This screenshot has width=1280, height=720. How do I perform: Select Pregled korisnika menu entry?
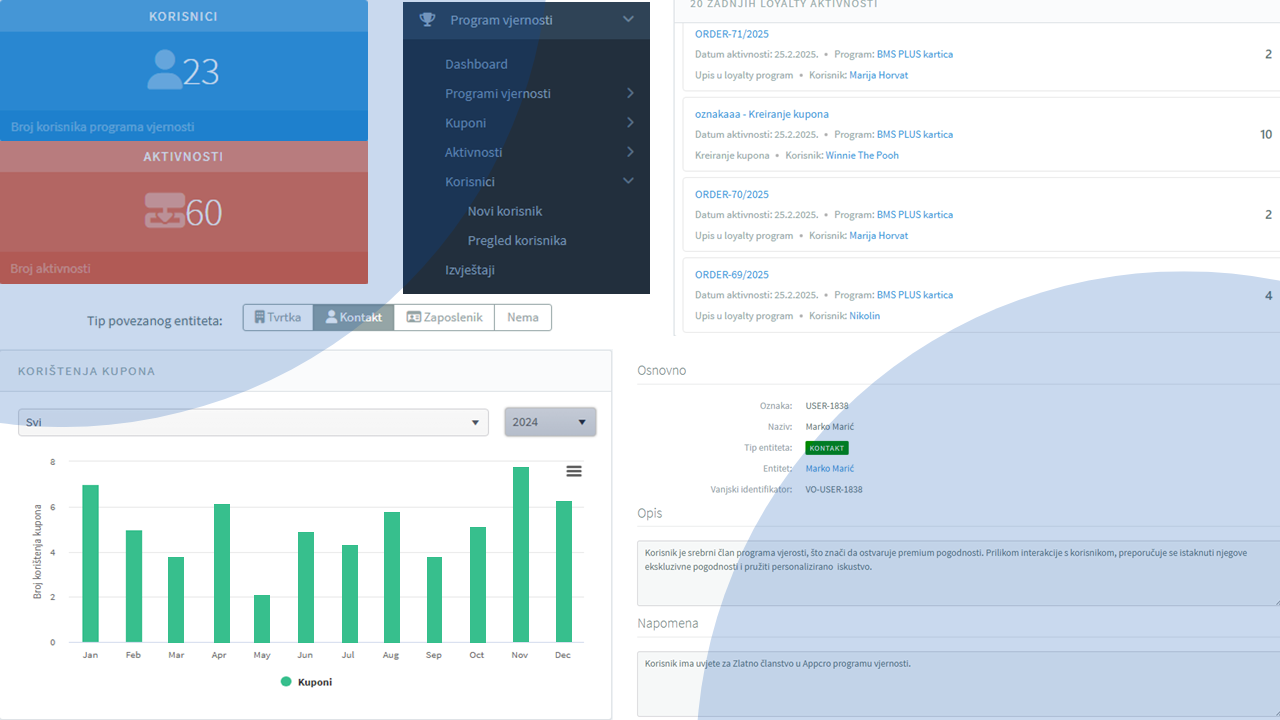click(x=517, y=241)
